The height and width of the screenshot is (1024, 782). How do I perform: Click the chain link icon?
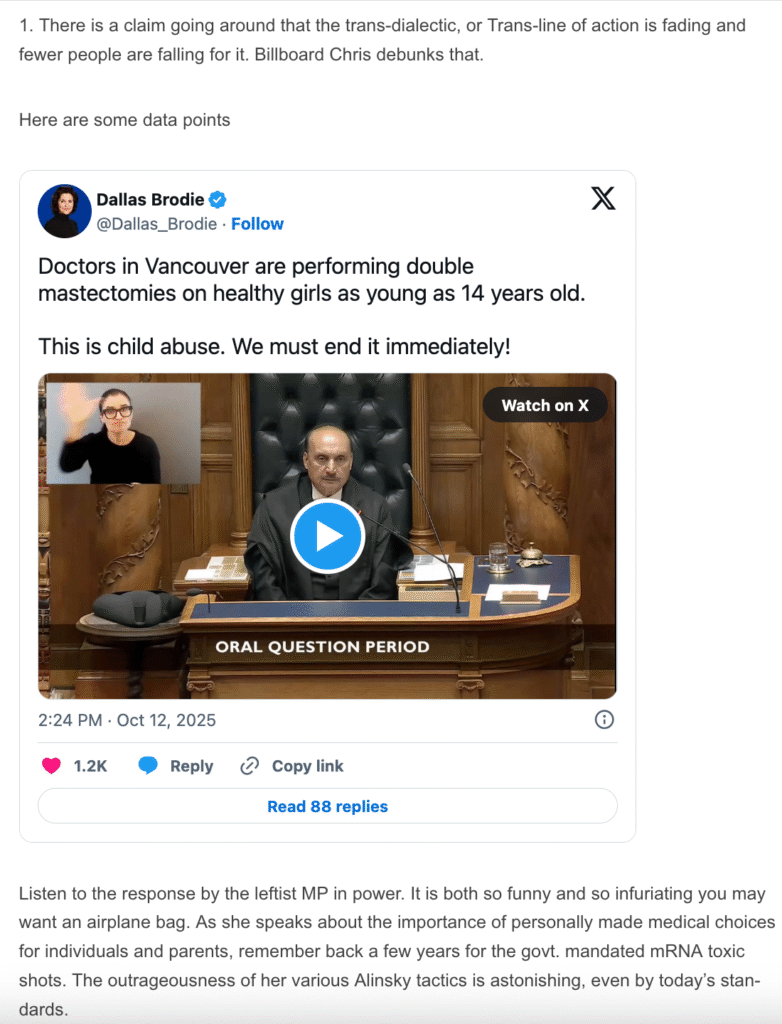[250, 766]
